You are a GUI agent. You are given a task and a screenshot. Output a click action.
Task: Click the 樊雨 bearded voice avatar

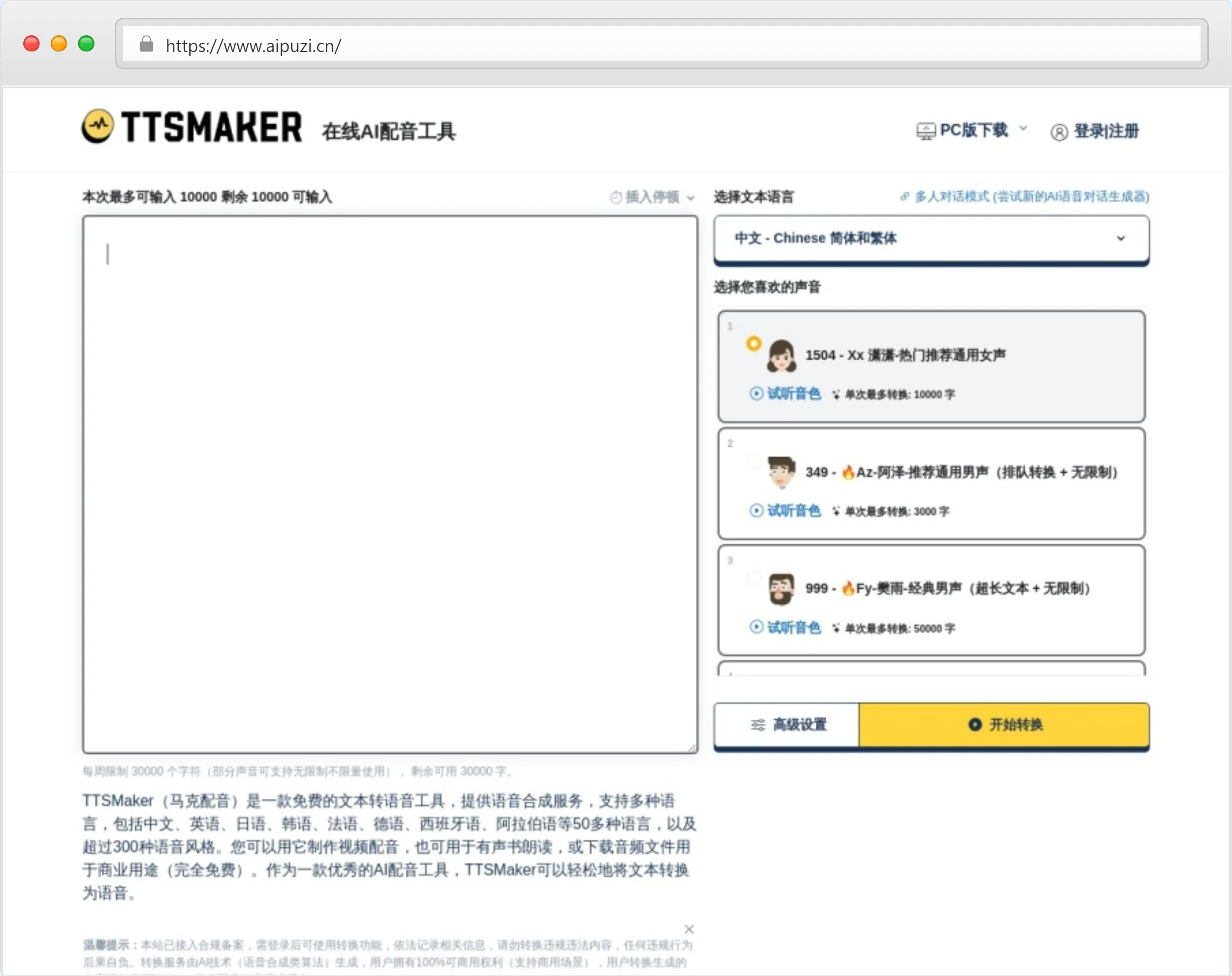781,589
